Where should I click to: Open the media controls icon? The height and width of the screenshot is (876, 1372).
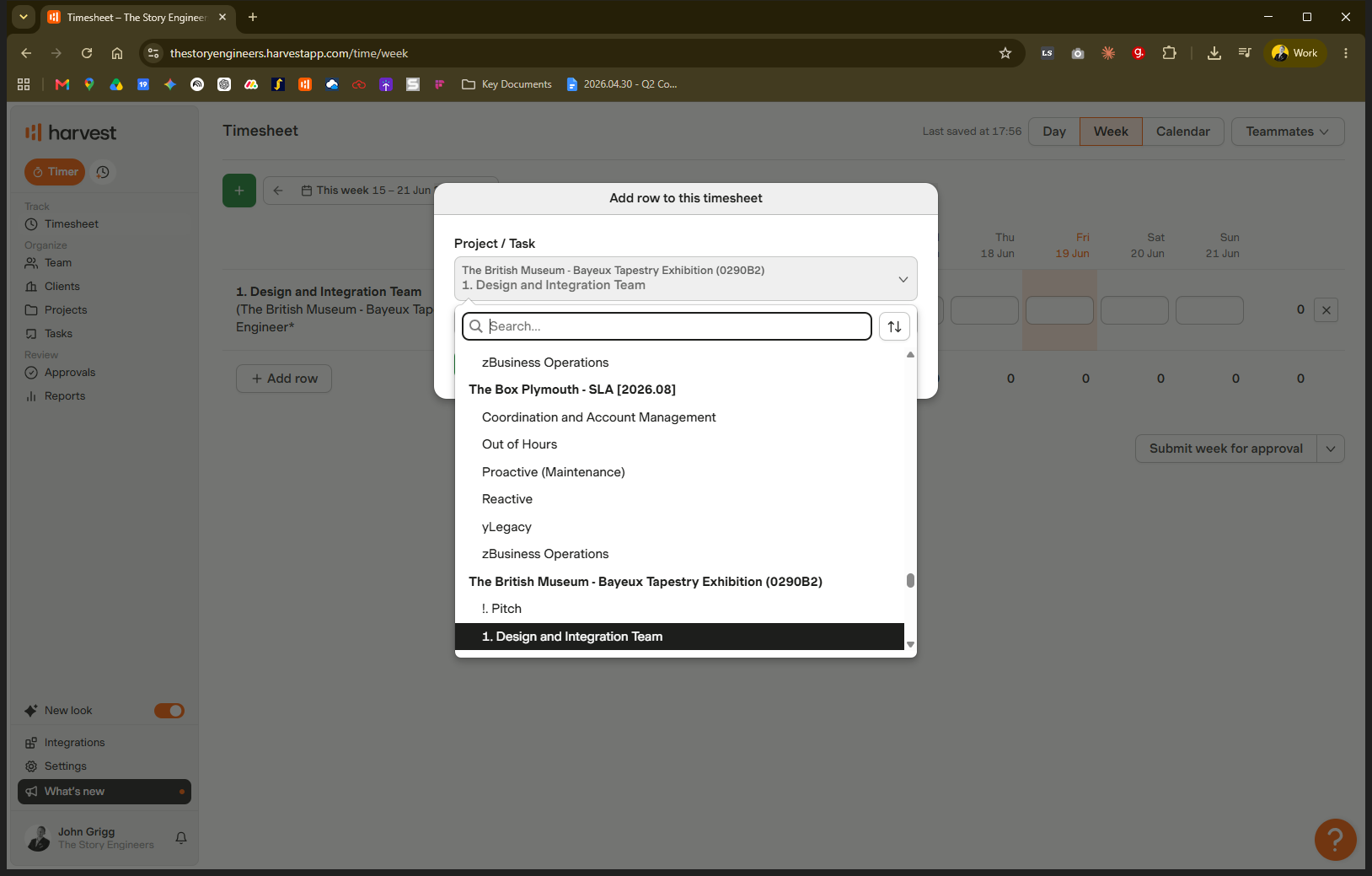(x=1245, y=53)
